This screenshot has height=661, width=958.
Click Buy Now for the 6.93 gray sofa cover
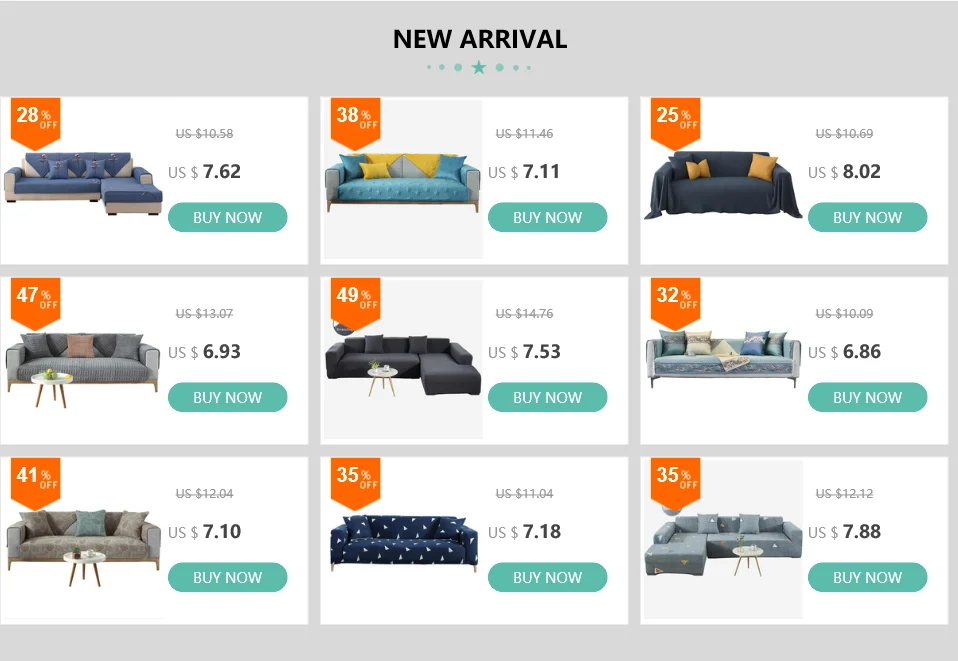tap(227, 397)
